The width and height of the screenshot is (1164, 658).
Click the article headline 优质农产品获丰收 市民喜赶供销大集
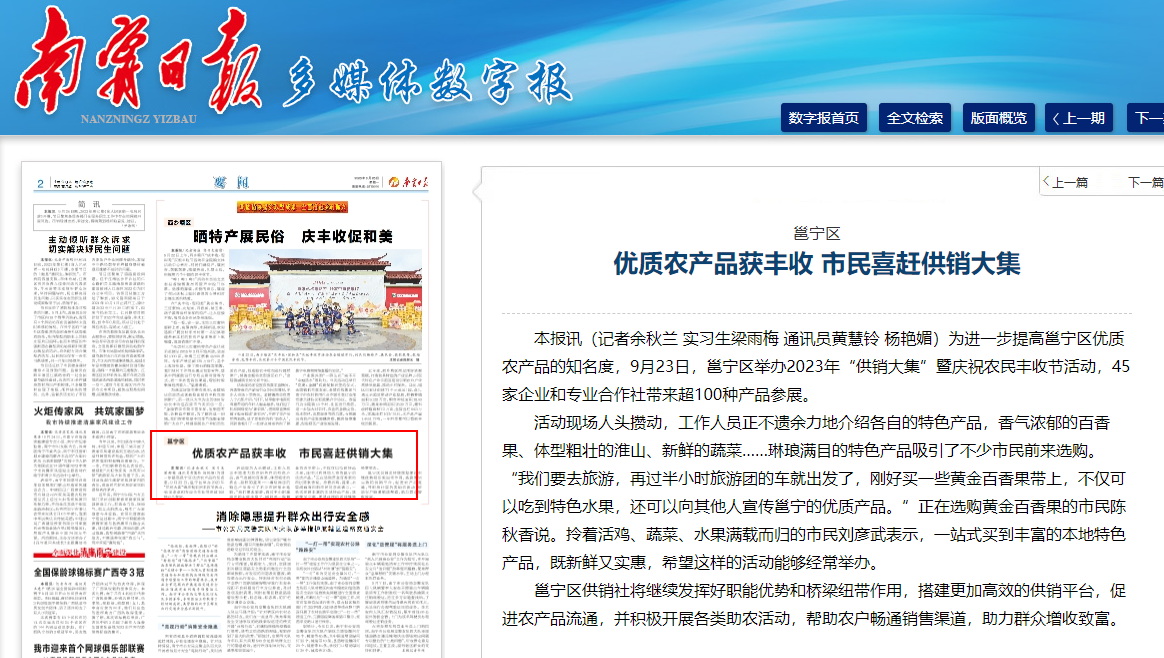click(x=817, y=264)
